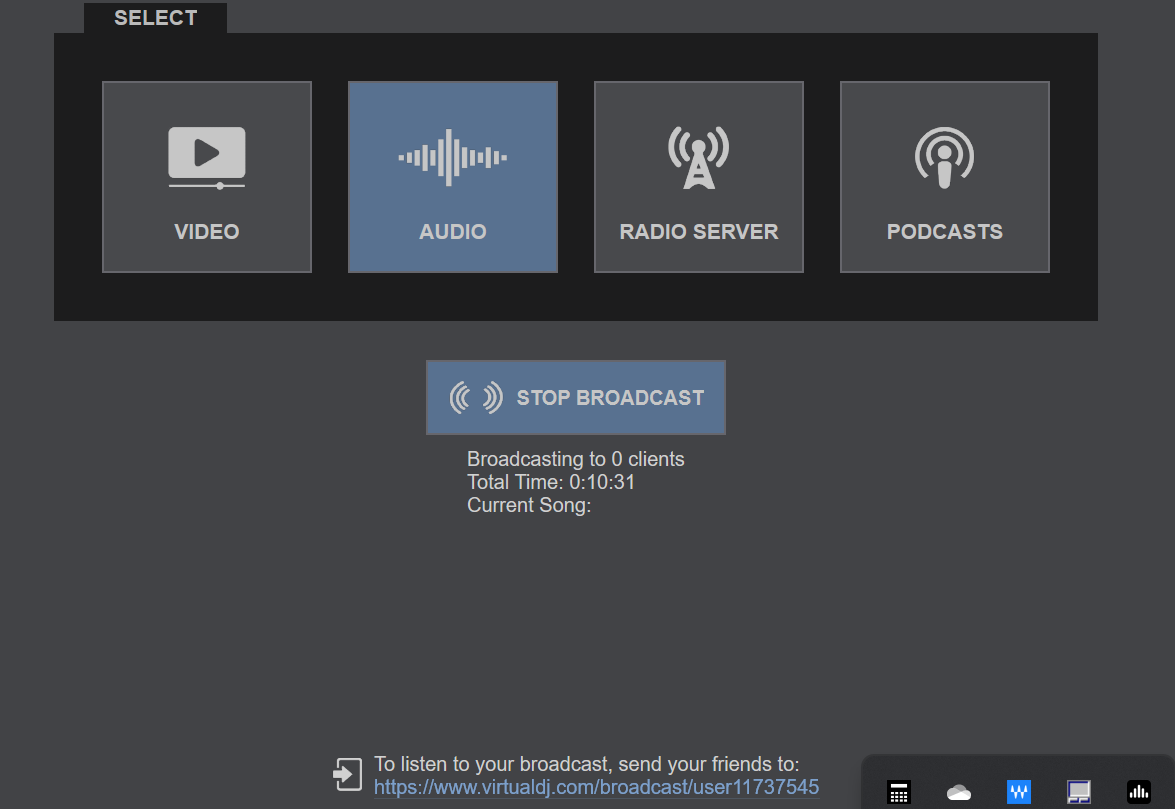
Task: Choose the RADIO SERVER label text
Action: tap(699, 232)
